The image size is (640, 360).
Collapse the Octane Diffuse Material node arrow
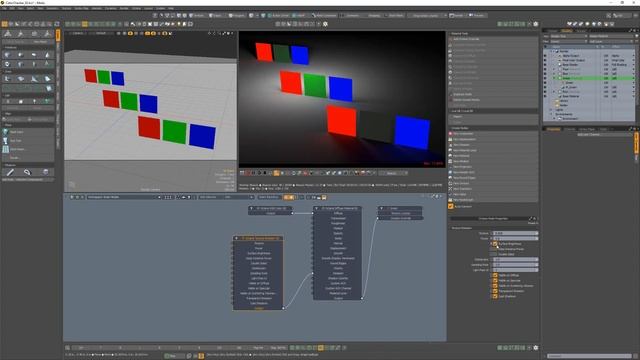pyautogui.click(x=317, y=208)
